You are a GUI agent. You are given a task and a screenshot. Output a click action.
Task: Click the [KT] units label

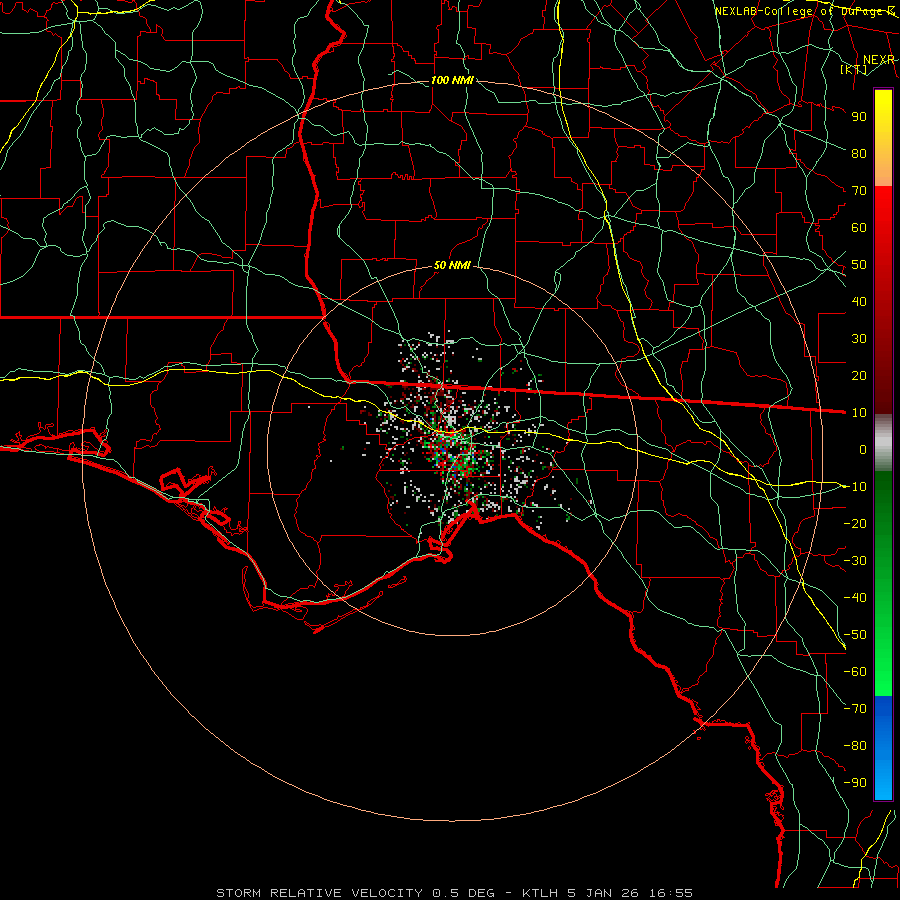coord(854,69)
